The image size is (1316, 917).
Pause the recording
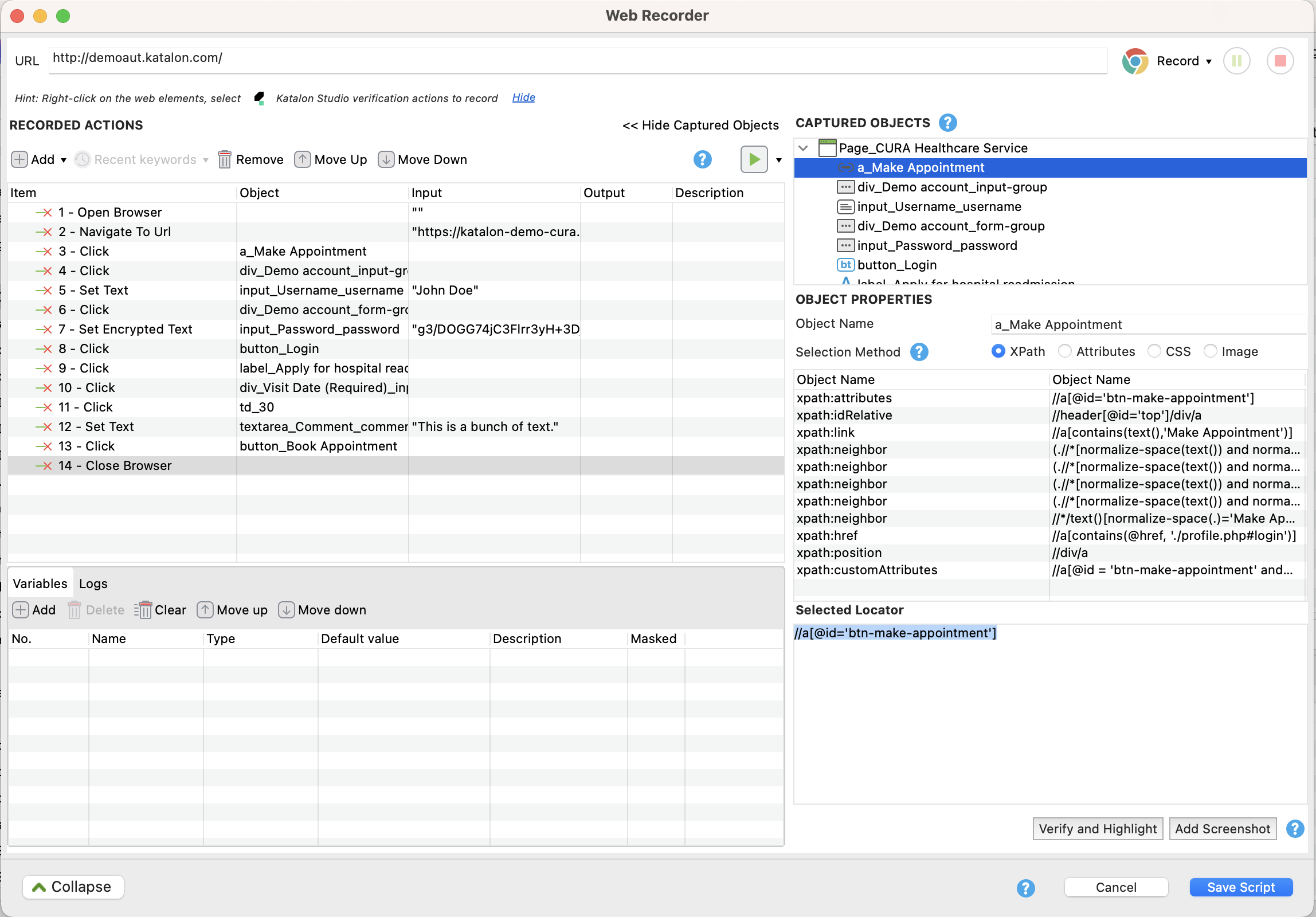click(1236, 61)
